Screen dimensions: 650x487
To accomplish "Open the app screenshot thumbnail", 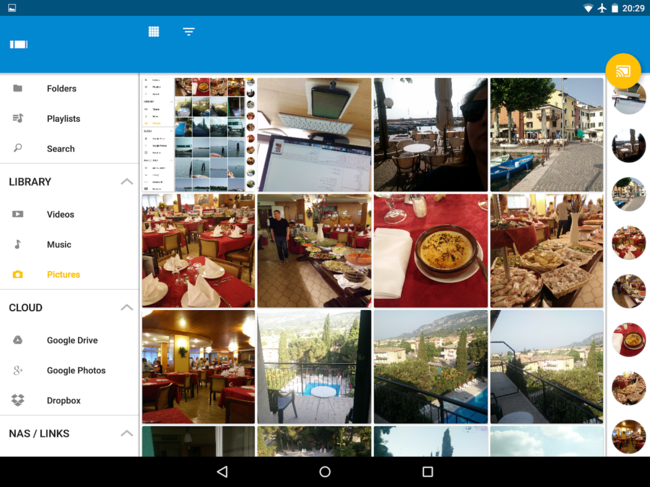I will click(x=198, y=135).
